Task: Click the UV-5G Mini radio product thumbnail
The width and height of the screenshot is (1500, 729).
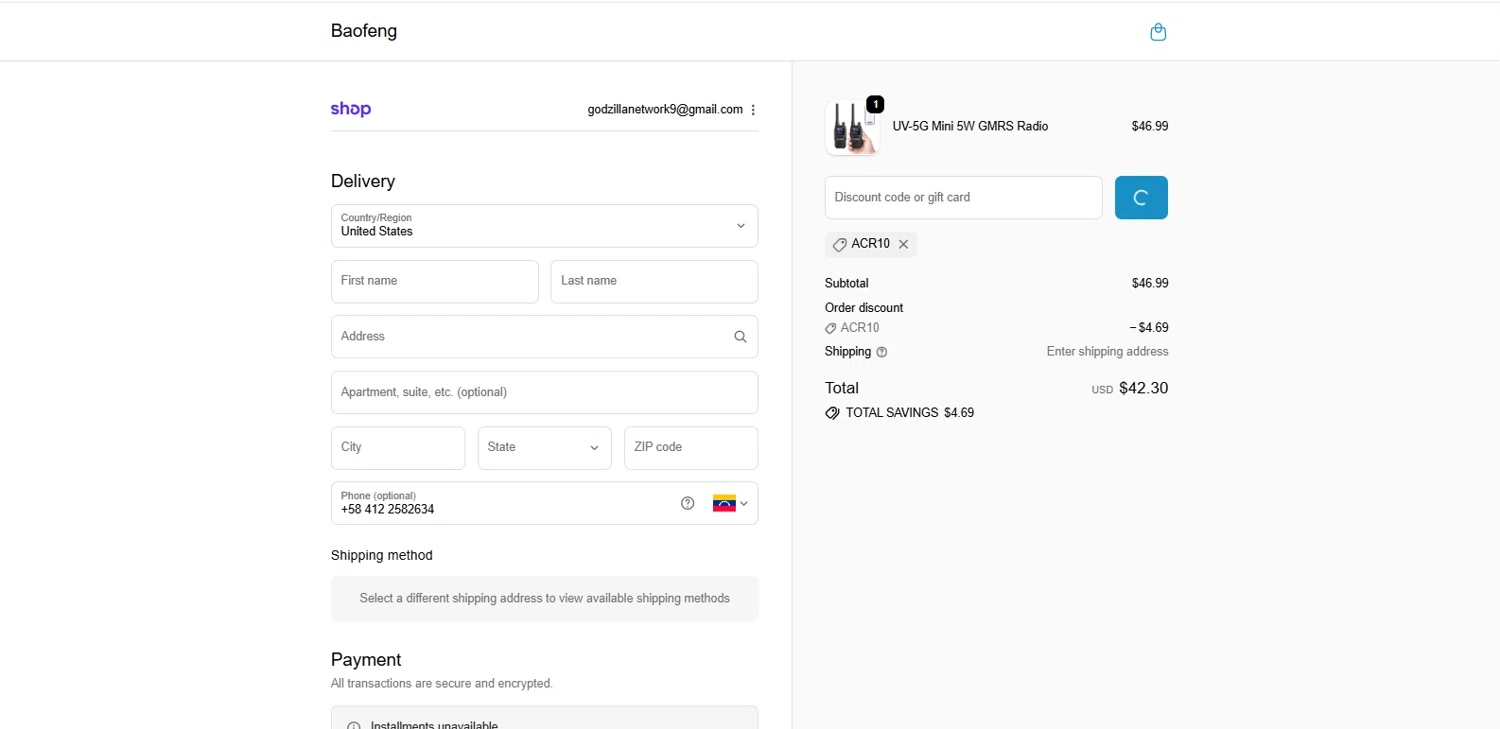Action: (852, 127)
